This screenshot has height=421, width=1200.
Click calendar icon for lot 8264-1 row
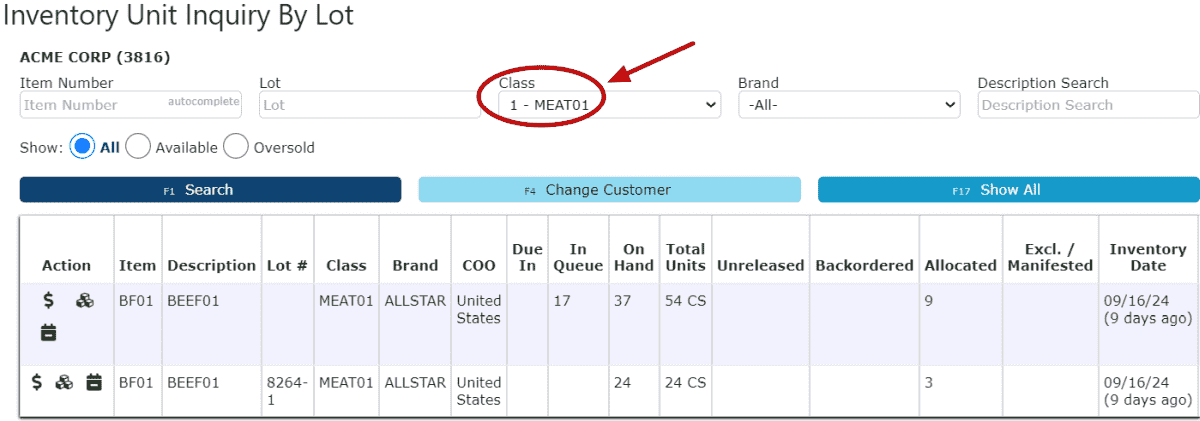94,381
